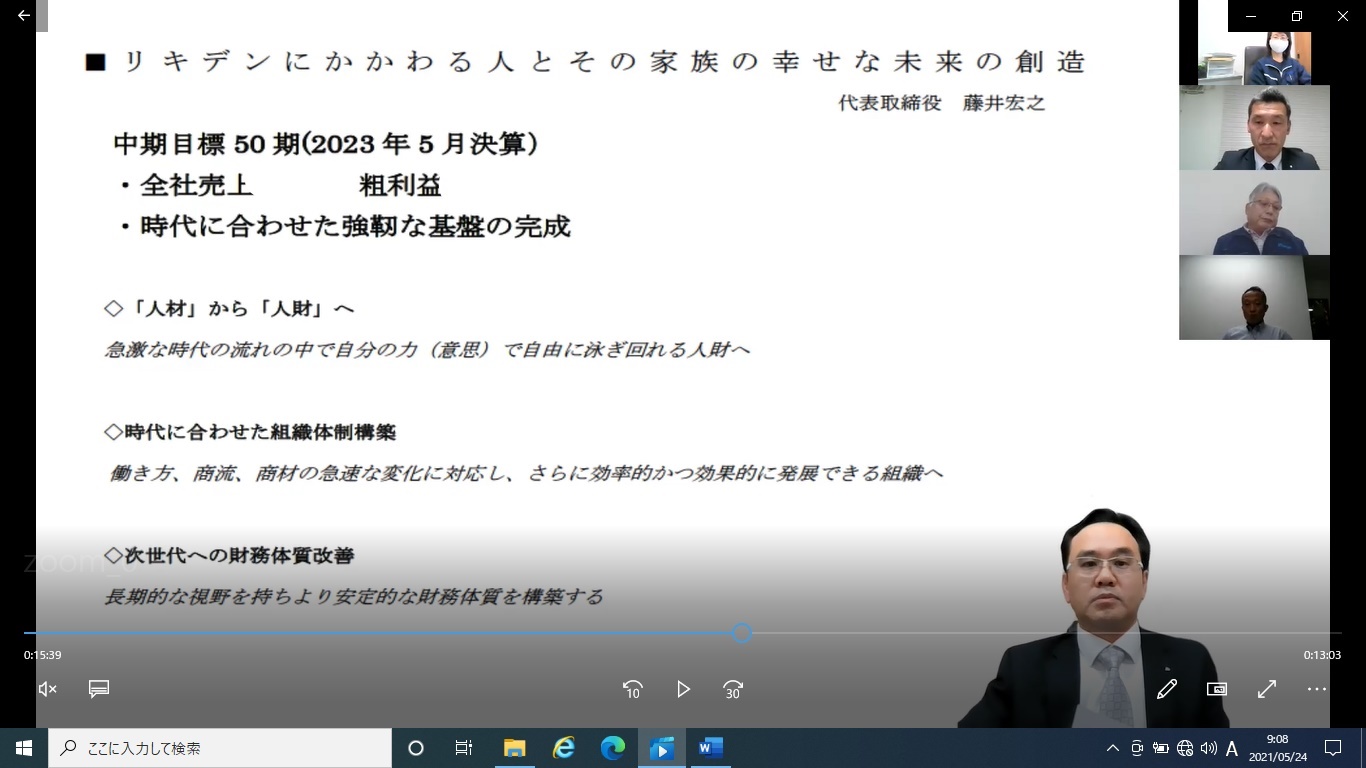Go back using the top-left arrow
The image size is (1366, 768).
click(23, 15)
